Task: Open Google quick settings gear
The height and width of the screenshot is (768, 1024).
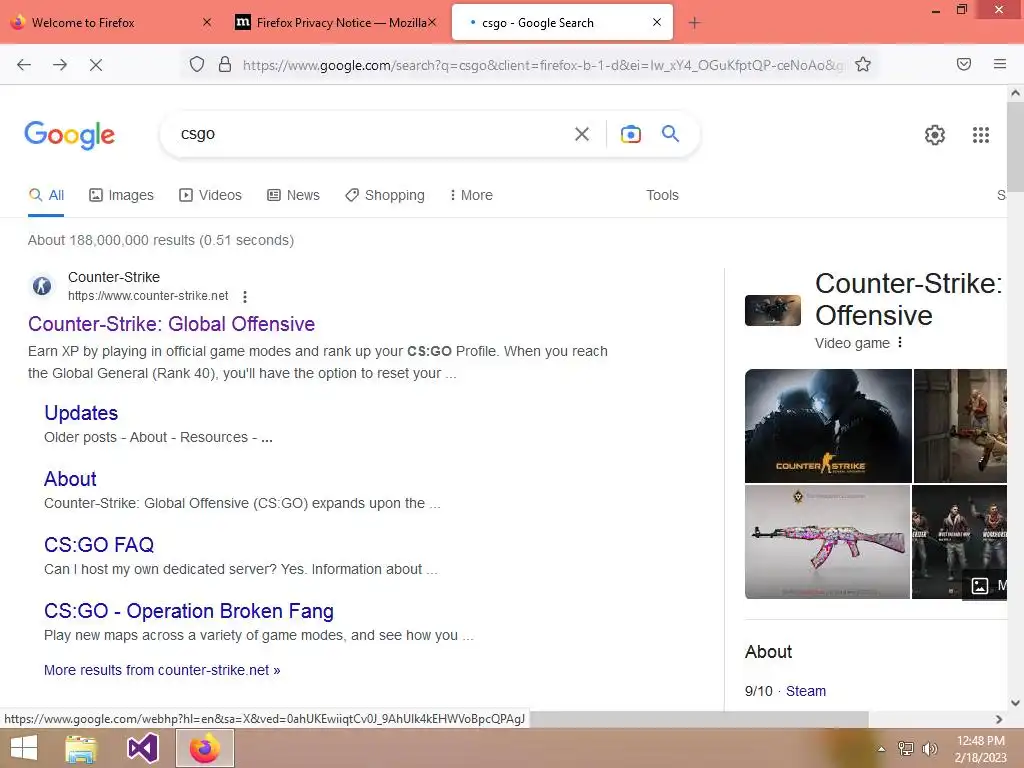Action: coord(935,135)
